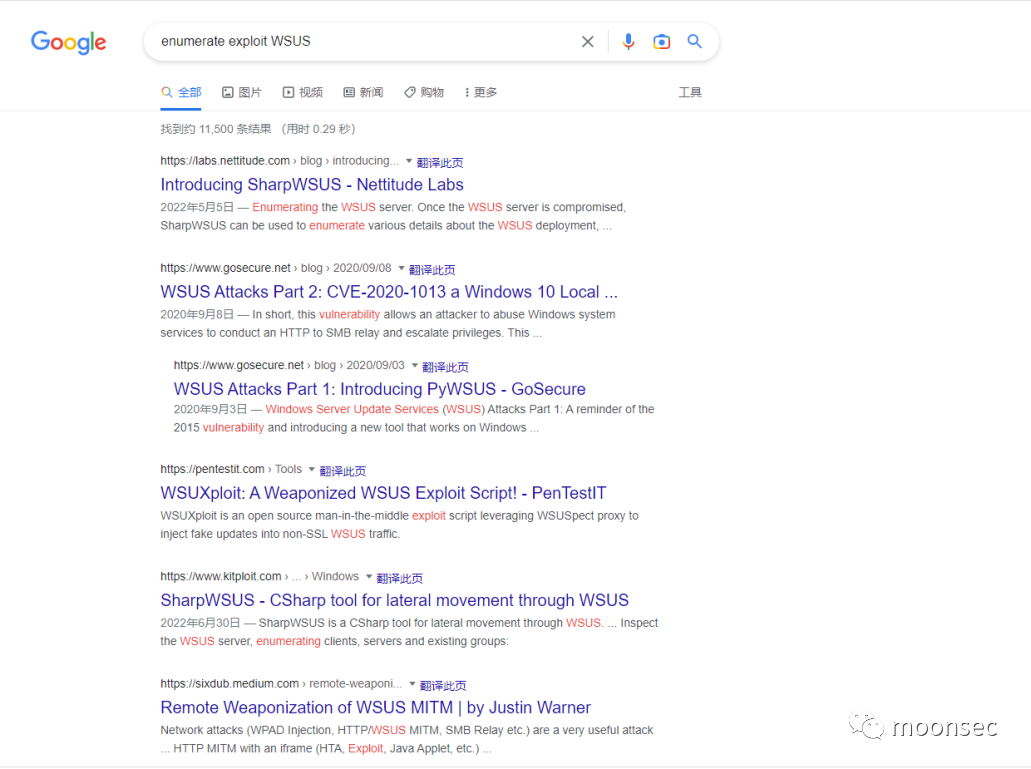
Task: Clear the search box with the X icon
Action: pyautogui.click(x=588, y=41)
